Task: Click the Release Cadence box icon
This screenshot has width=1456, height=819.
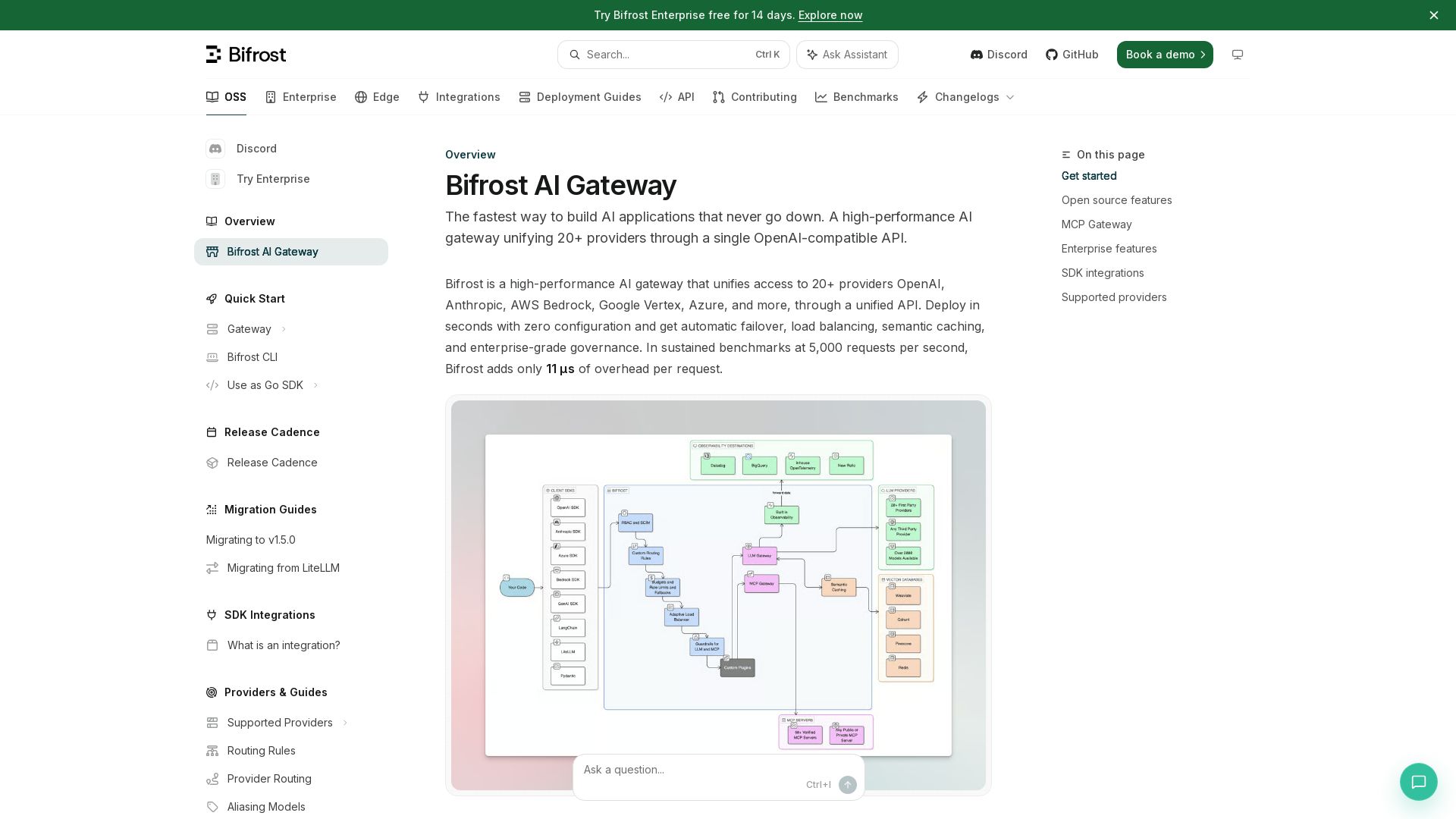Action: click(212, 463)
